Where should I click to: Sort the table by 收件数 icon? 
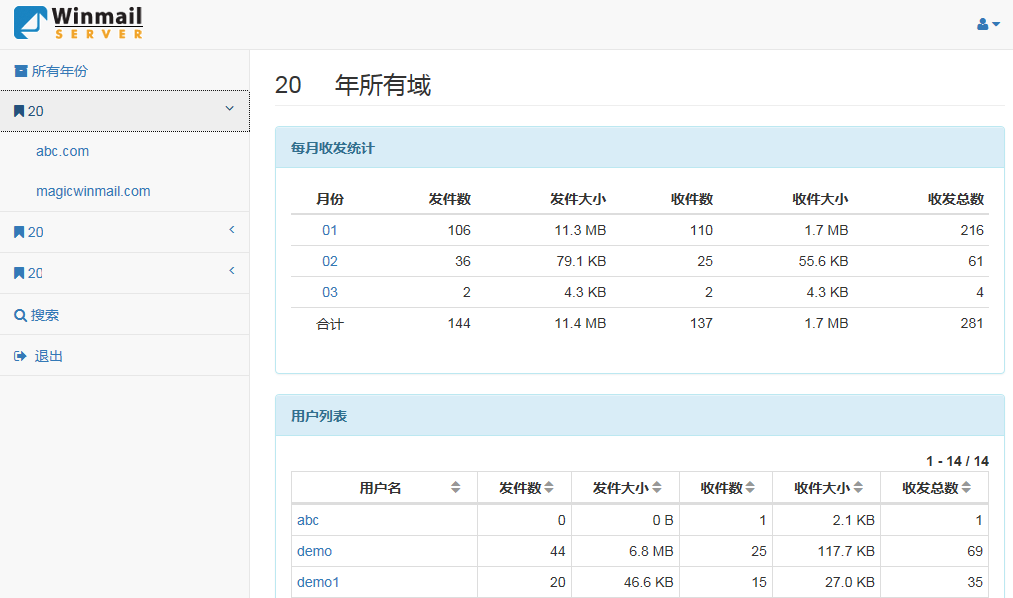750,488
